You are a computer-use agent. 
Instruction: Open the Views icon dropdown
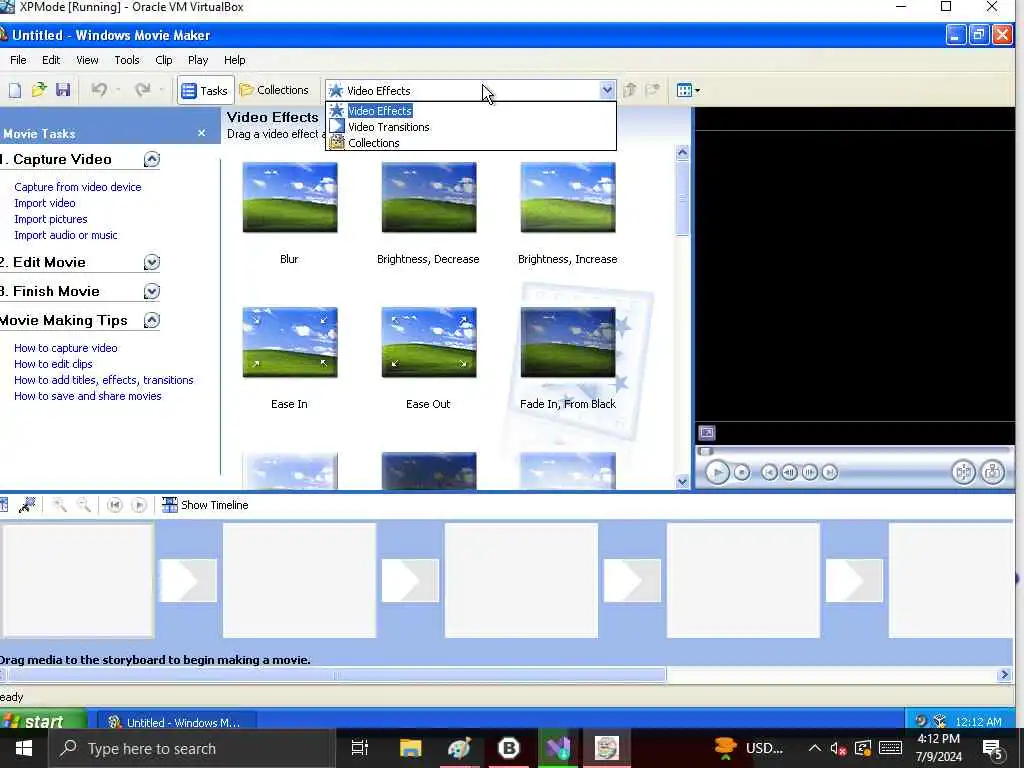(688, 90)
